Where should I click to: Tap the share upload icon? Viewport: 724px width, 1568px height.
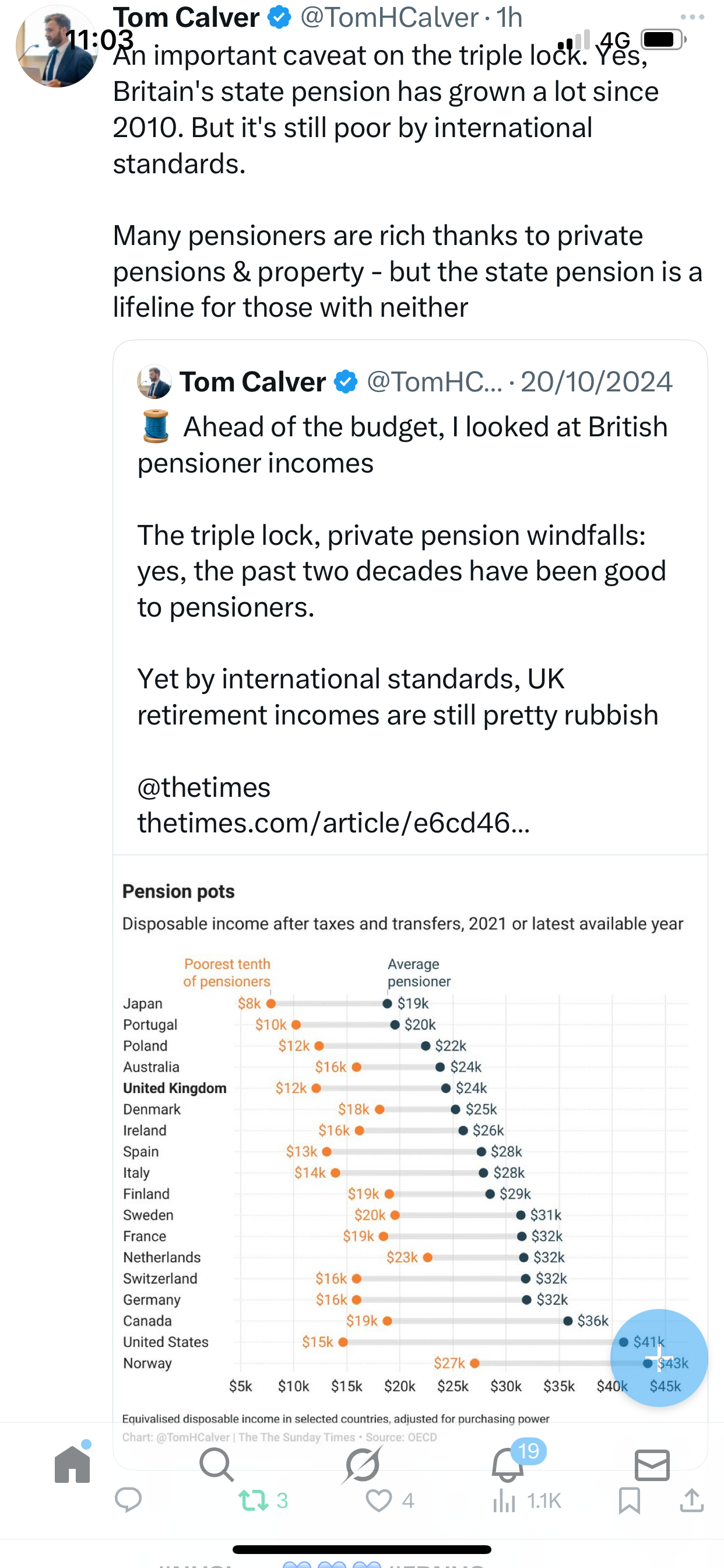692,1500
